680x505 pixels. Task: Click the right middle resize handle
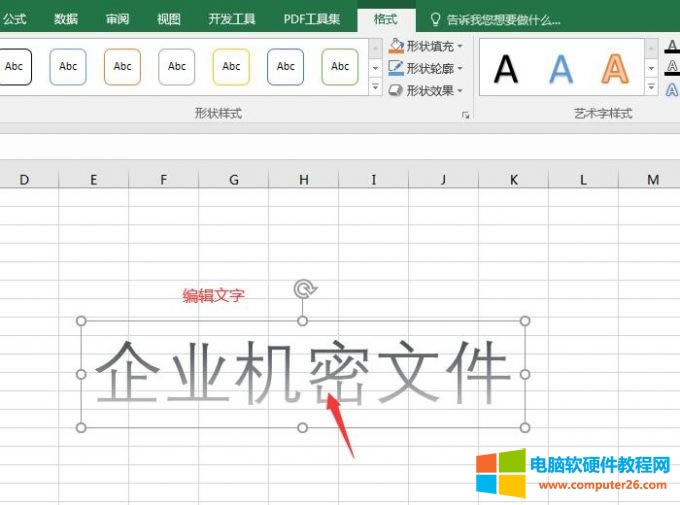(525, 374)
